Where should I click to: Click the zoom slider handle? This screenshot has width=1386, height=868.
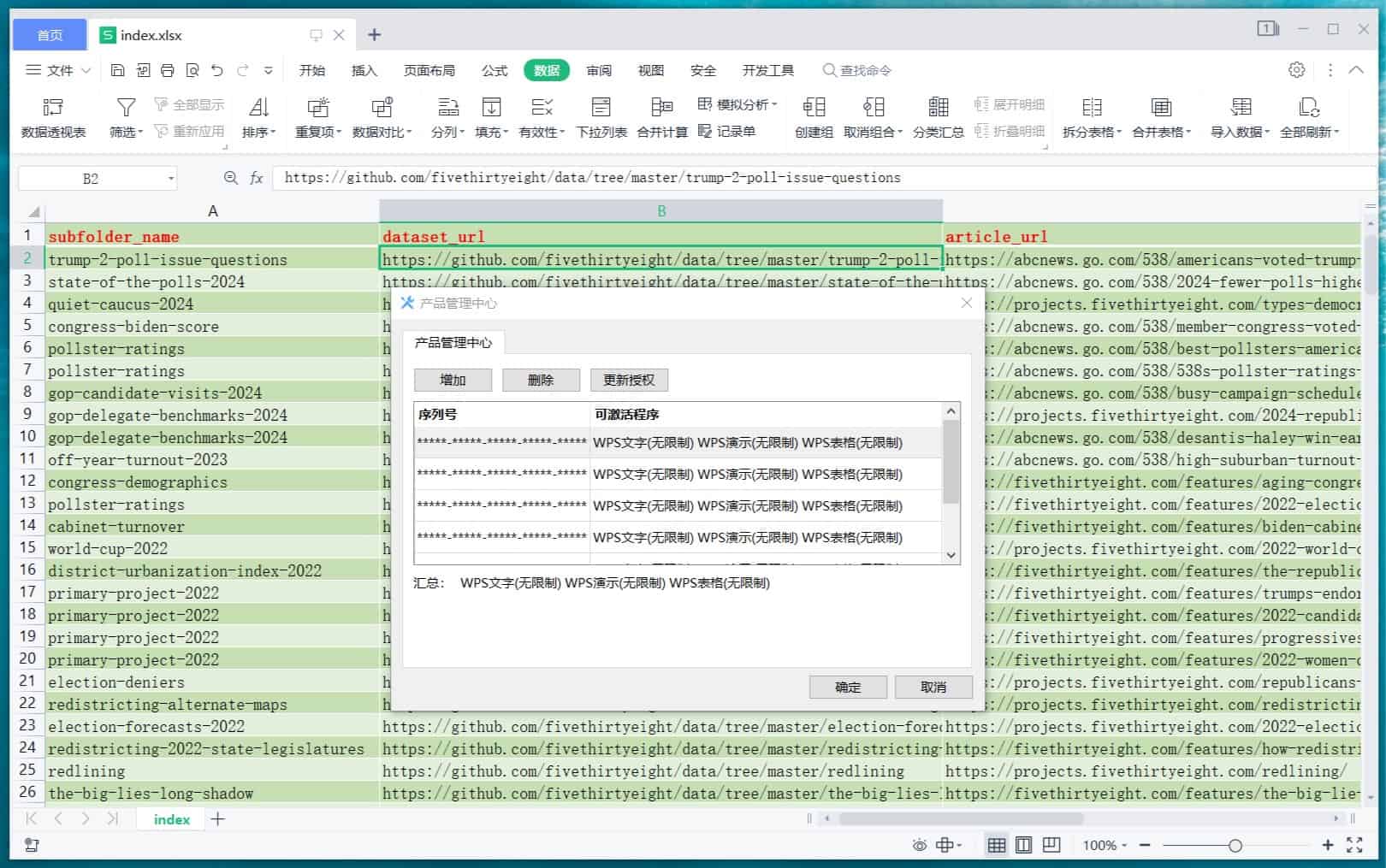(x=1235, y=845)
